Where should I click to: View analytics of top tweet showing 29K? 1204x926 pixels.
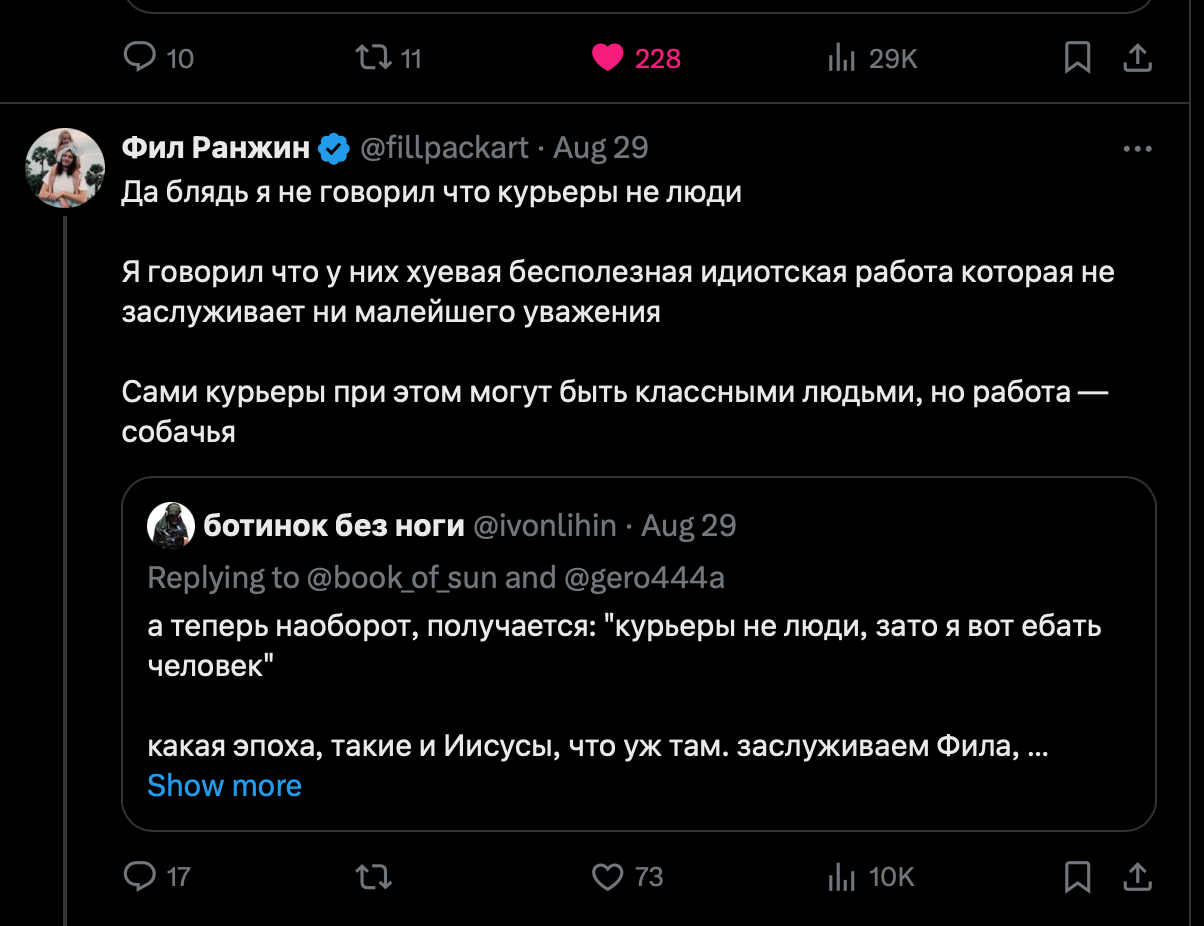842,59
